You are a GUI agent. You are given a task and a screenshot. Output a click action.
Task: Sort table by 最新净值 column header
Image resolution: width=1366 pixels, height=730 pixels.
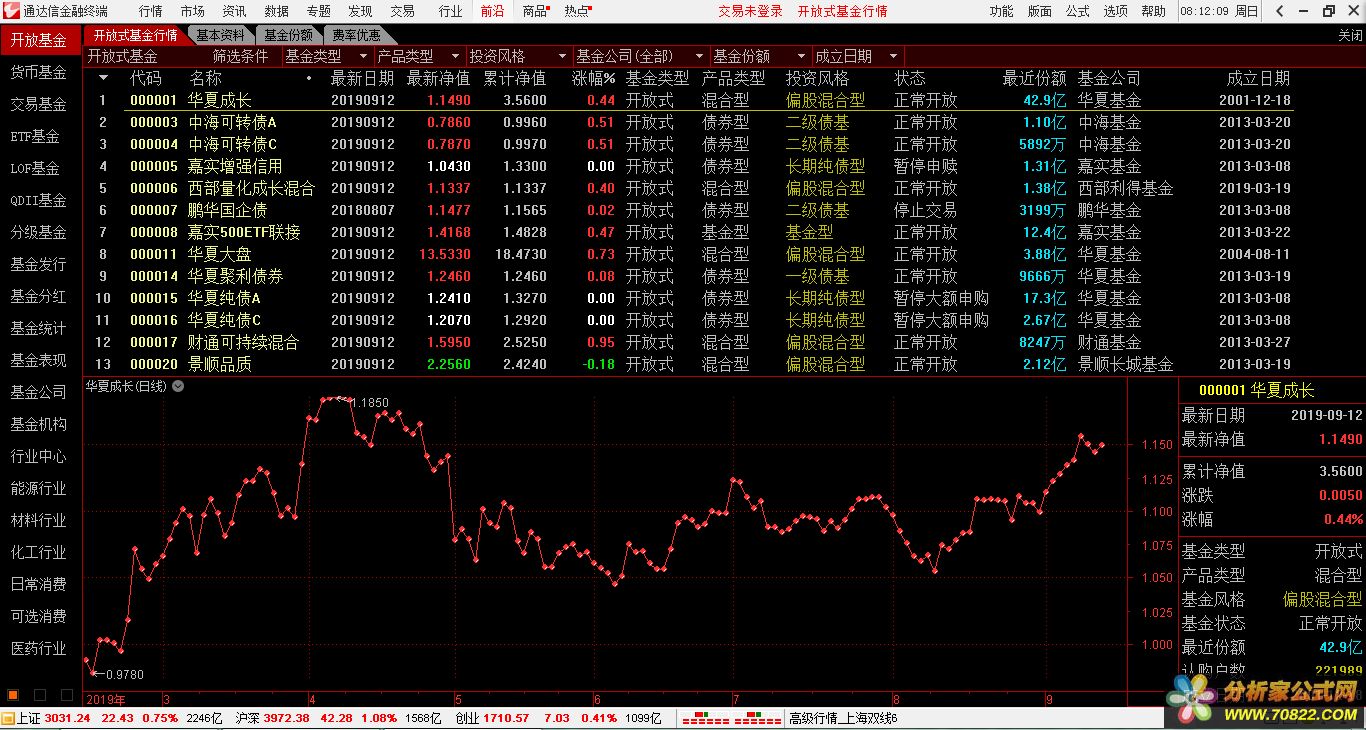pyautogui.click(x=438, y=78)
